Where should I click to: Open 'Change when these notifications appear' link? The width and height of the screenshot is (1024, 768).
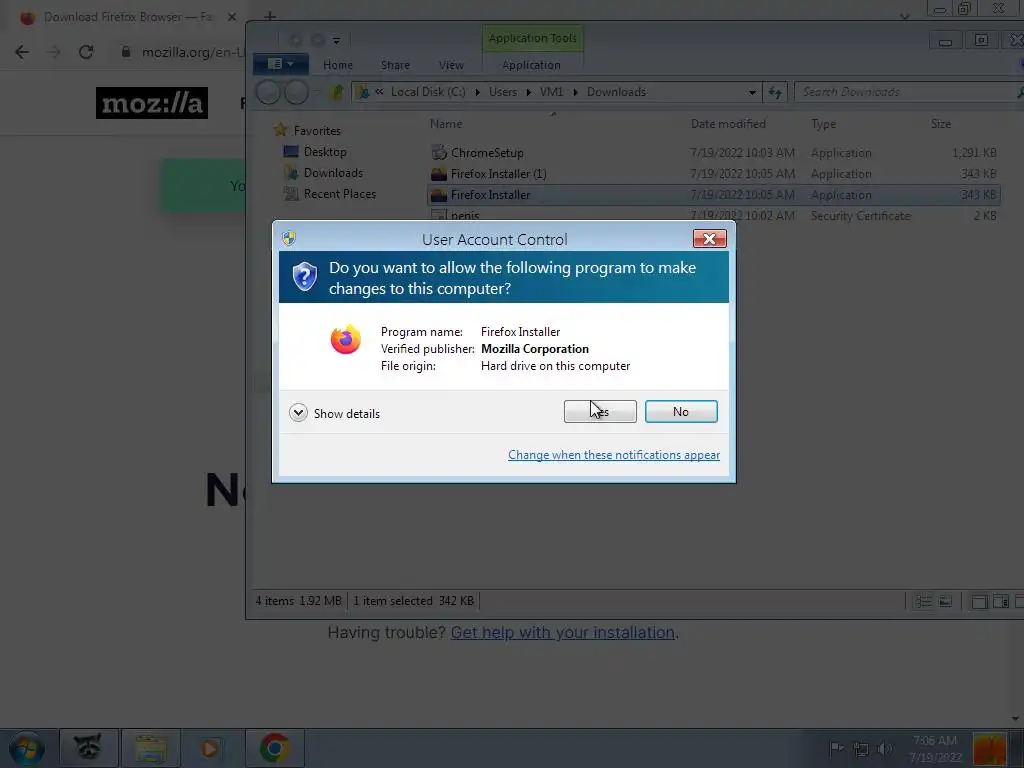point(613,455)
